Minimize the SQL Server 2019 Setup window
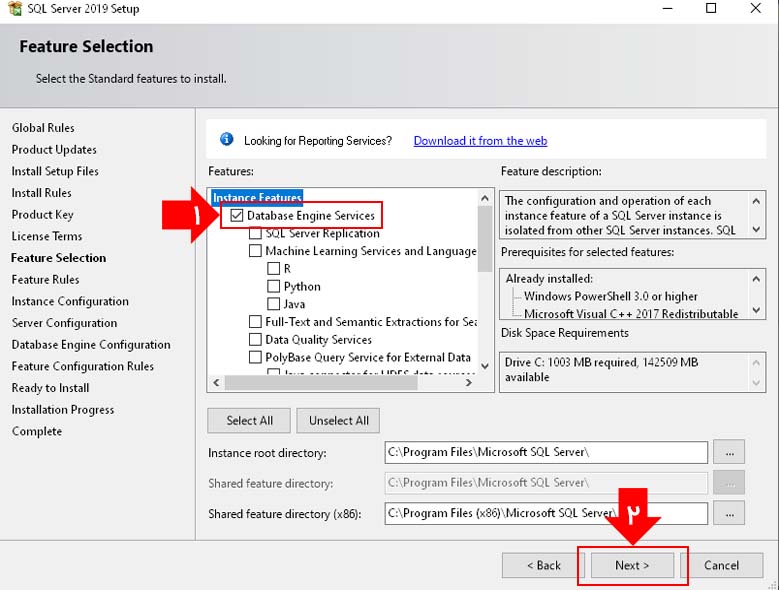The width and height of the screenshot is (779, 590). [667, 8]
